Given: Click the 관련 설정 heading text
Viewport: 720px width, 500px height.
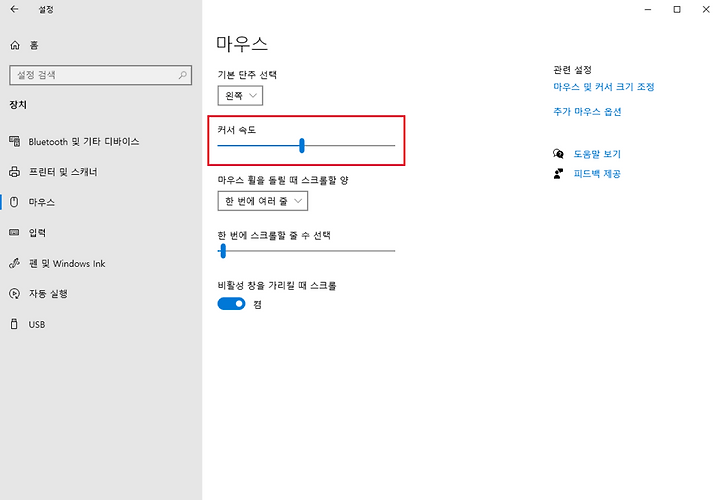Looking at the screenshot, I should (573, 70).
